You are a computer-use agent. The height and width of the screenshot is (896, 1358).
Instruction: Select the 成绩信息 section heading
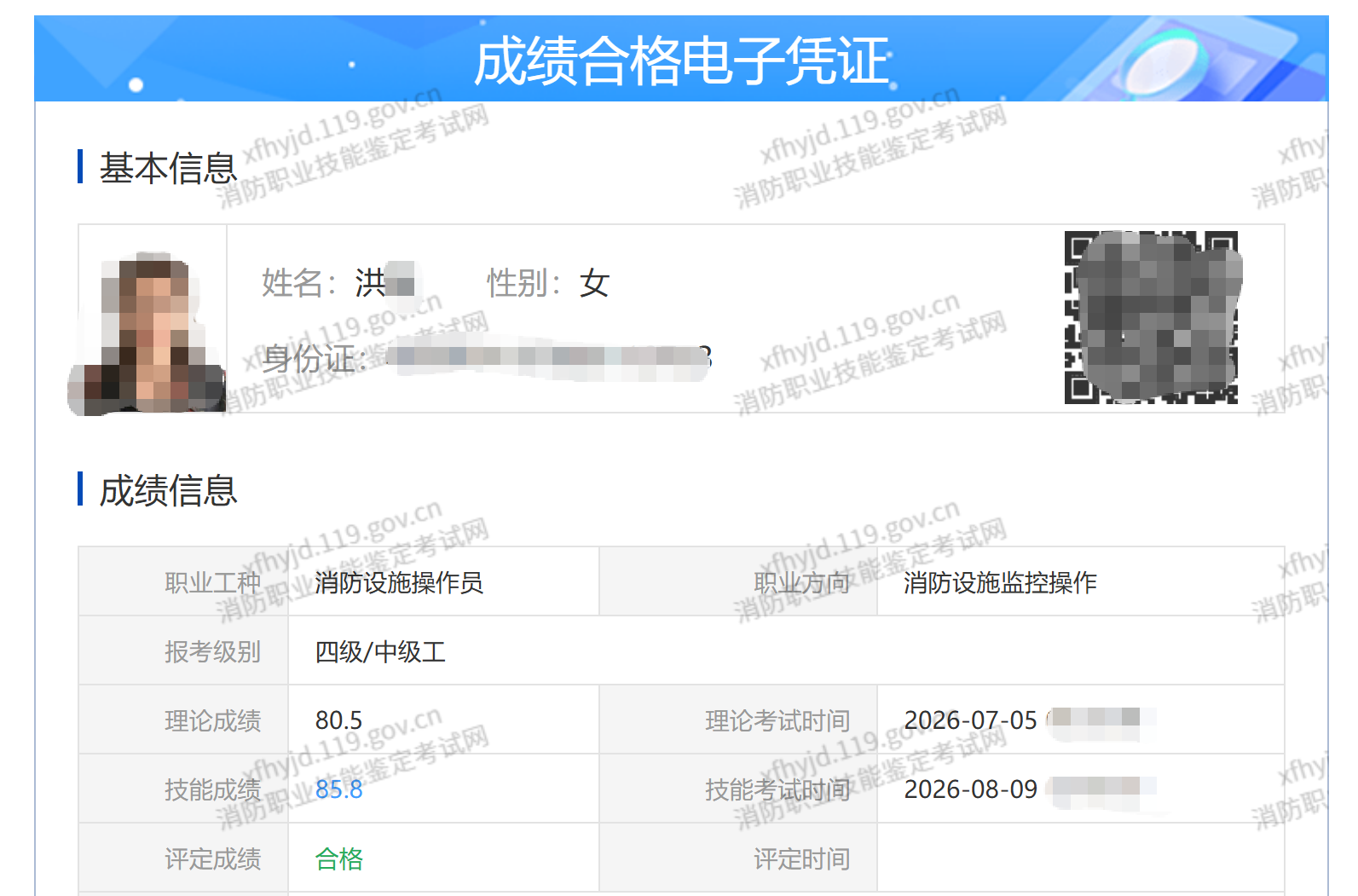(168, 490)
